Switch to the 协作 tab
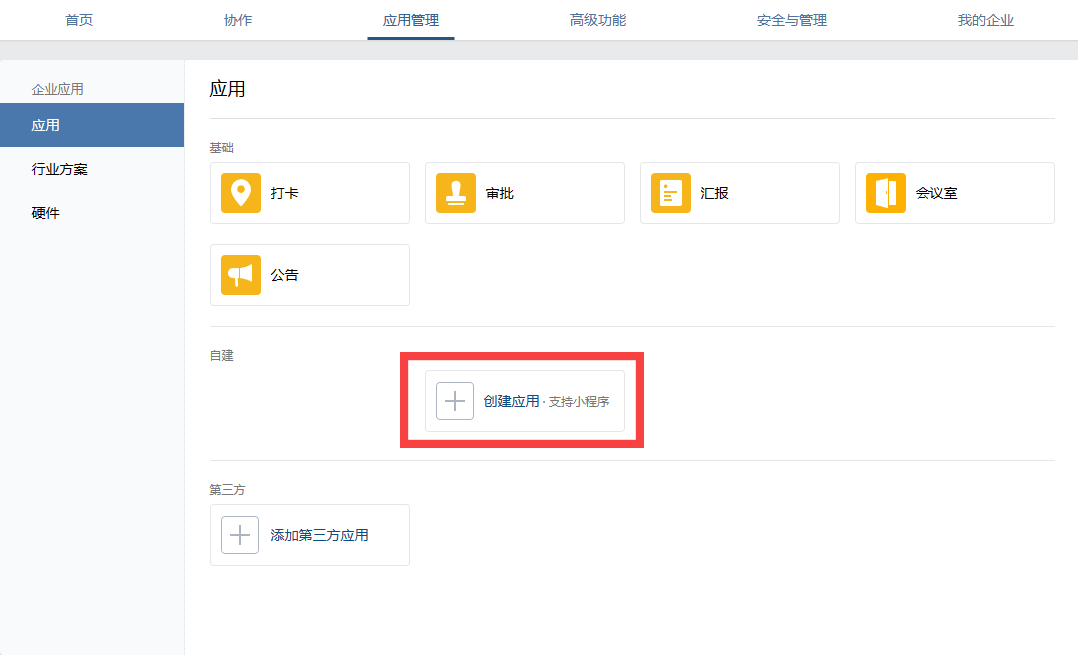 tap(238, 20)
